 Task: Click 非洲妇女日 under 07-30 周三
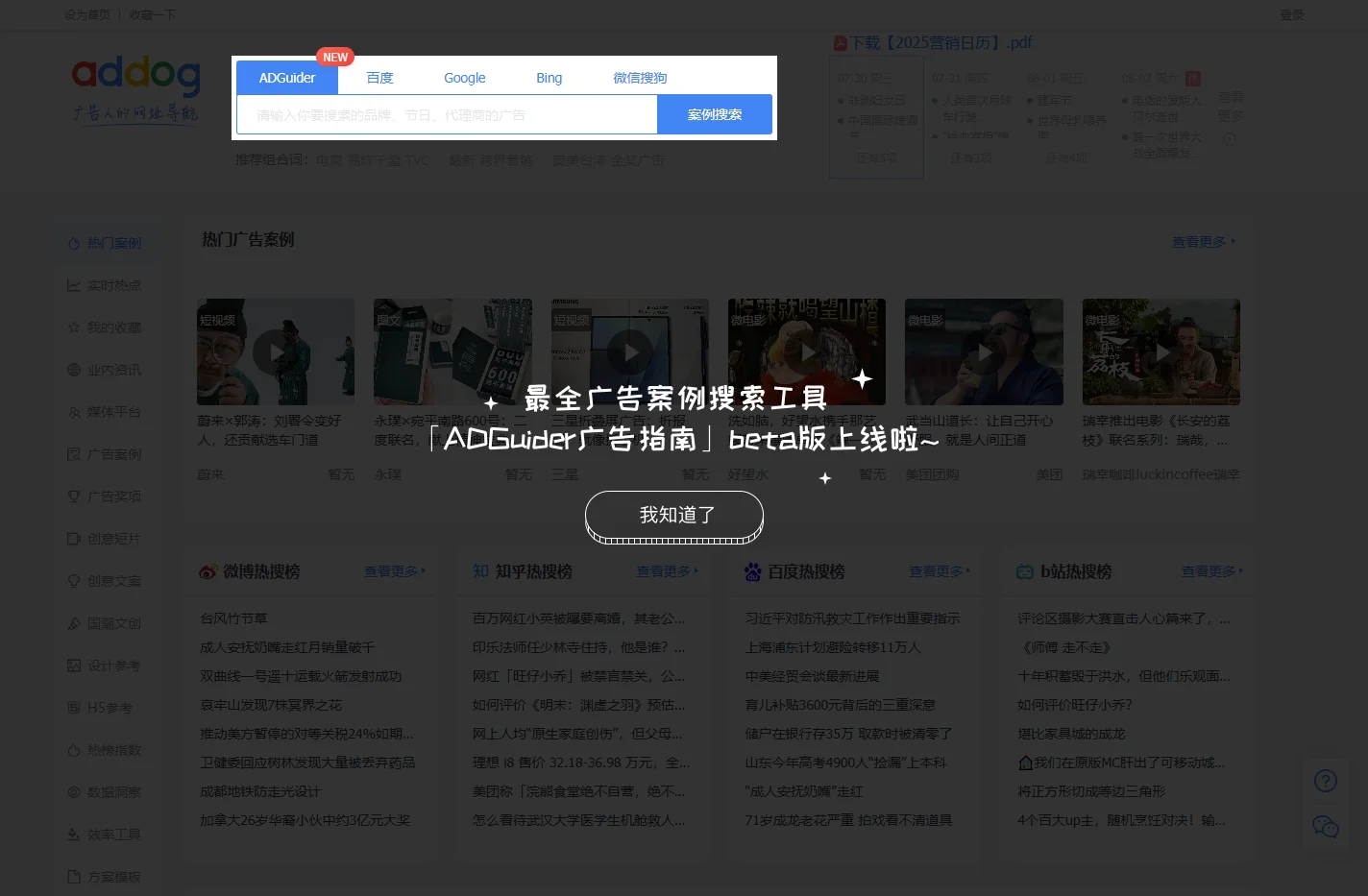pyautogui.click(x=876, y=100)
